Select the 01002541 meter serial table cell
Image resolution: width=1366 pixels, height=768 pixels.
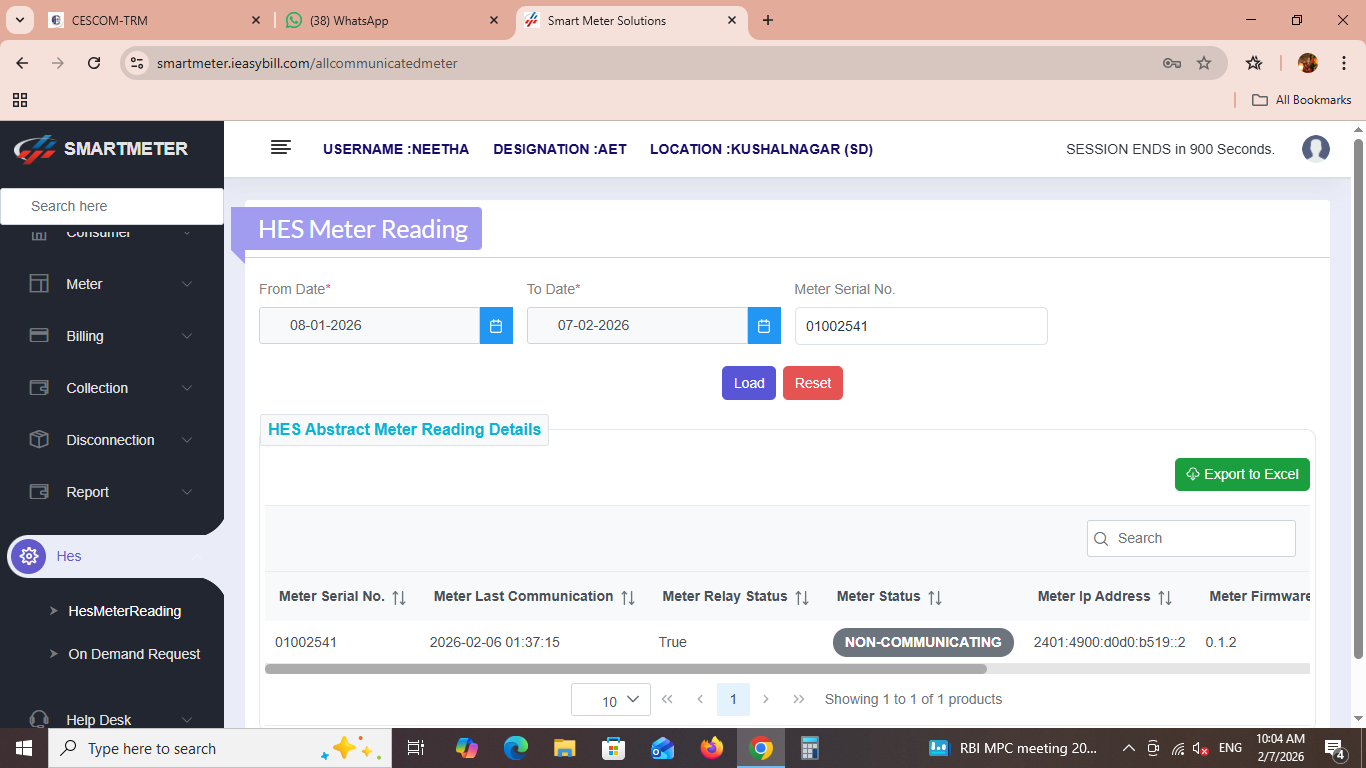306,642
